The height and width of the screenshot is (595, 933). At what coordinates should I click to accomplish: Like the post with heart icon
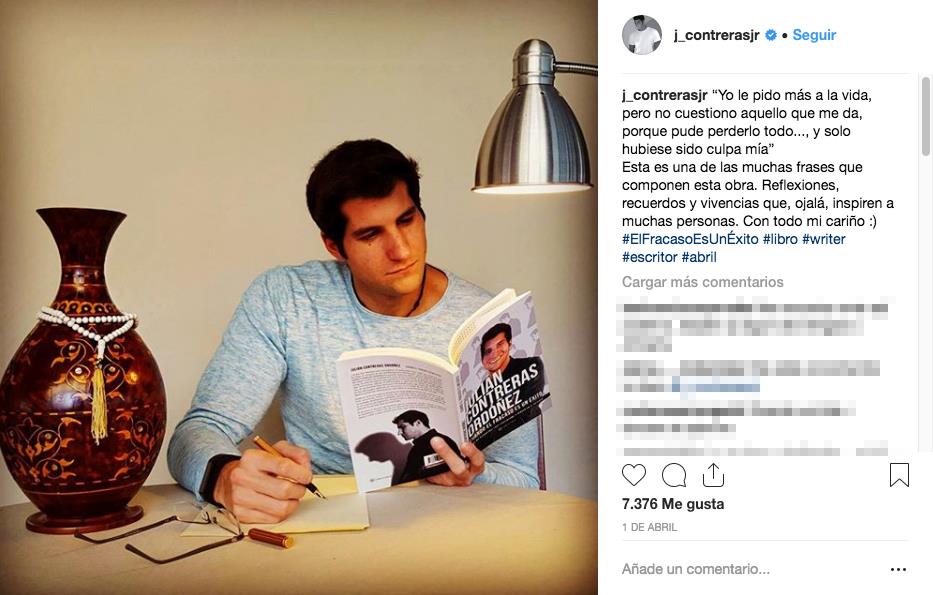pyautogui.click(x=634, y=475)
